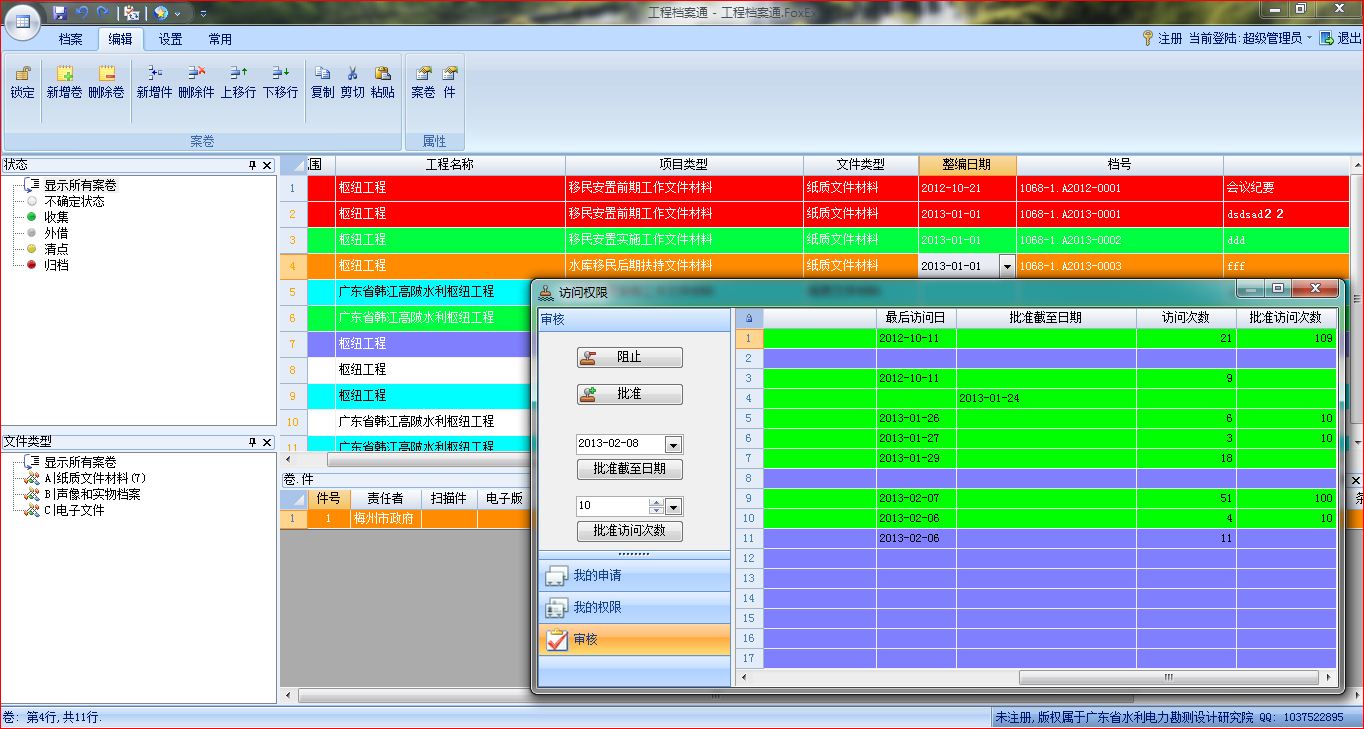Pin the 状态 panel
The width and height of the screenshot is (1364, 729).
click(253, 164)
